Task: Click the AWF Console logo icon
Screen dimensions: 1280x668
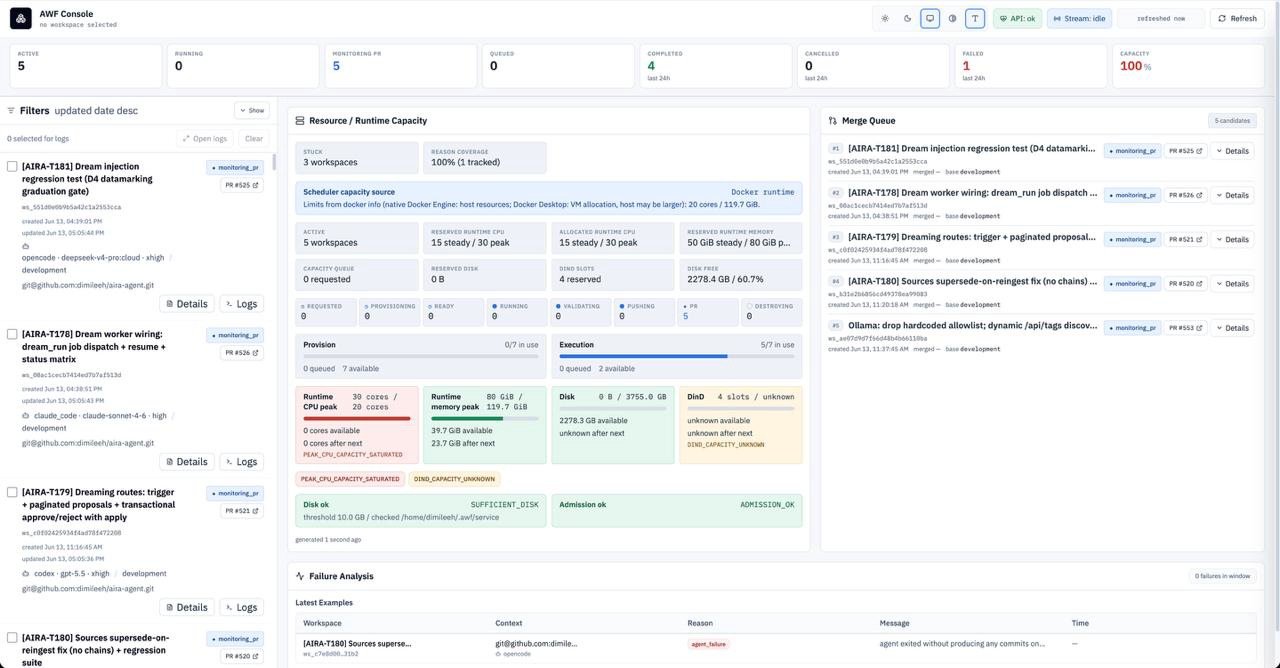Action: click(x=20, y=18)
